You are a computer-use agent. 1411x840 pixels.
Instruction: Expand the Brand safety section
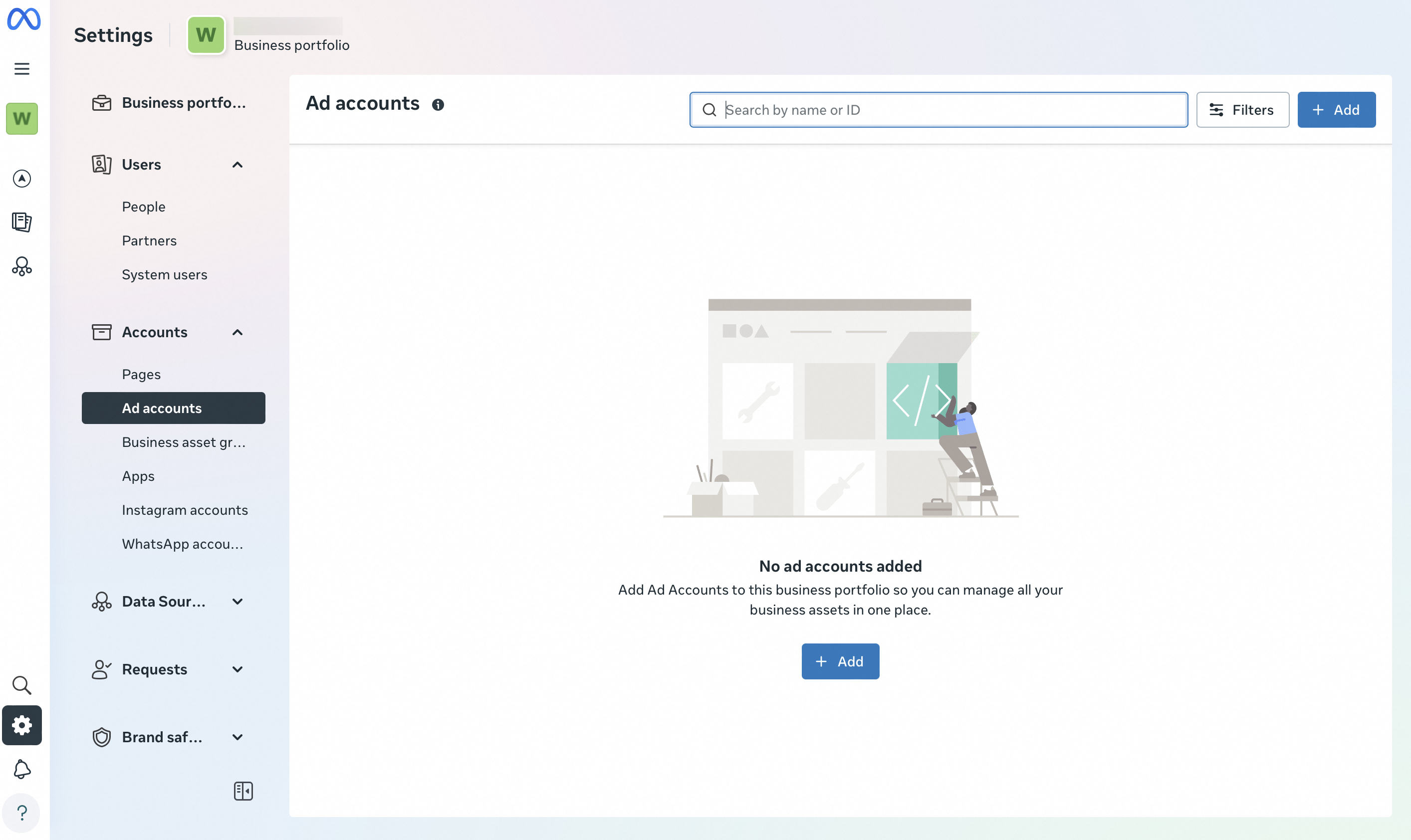(237, 737)
